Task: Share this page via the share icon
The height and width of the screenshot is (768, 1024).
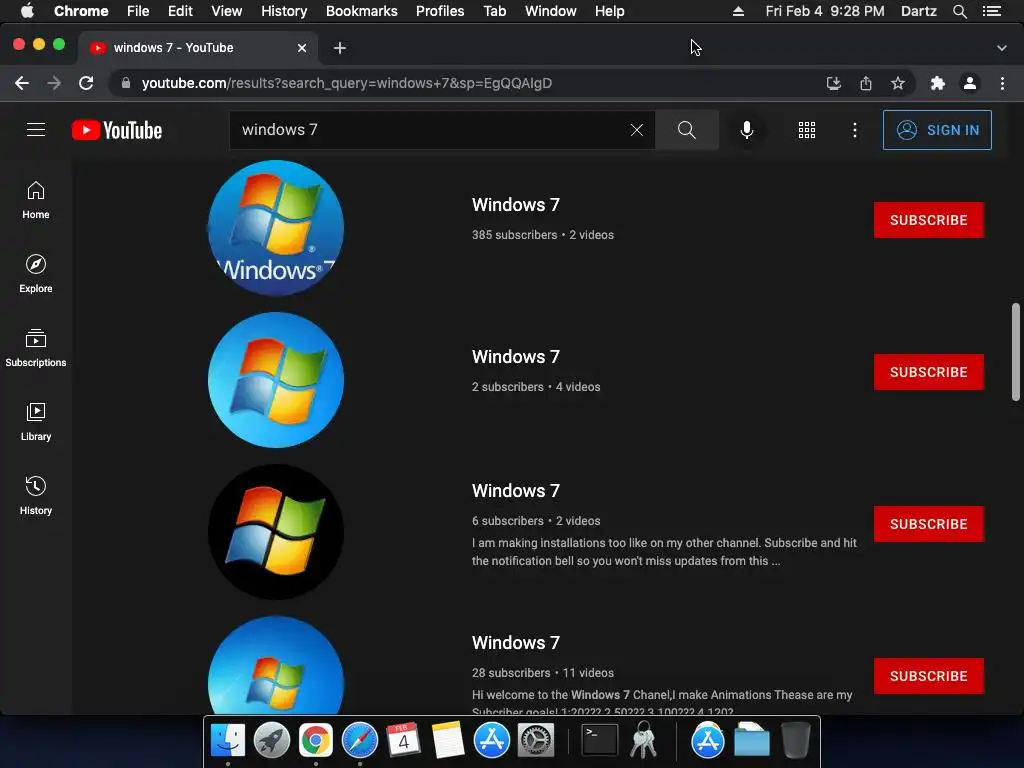Action: (866, 83)
